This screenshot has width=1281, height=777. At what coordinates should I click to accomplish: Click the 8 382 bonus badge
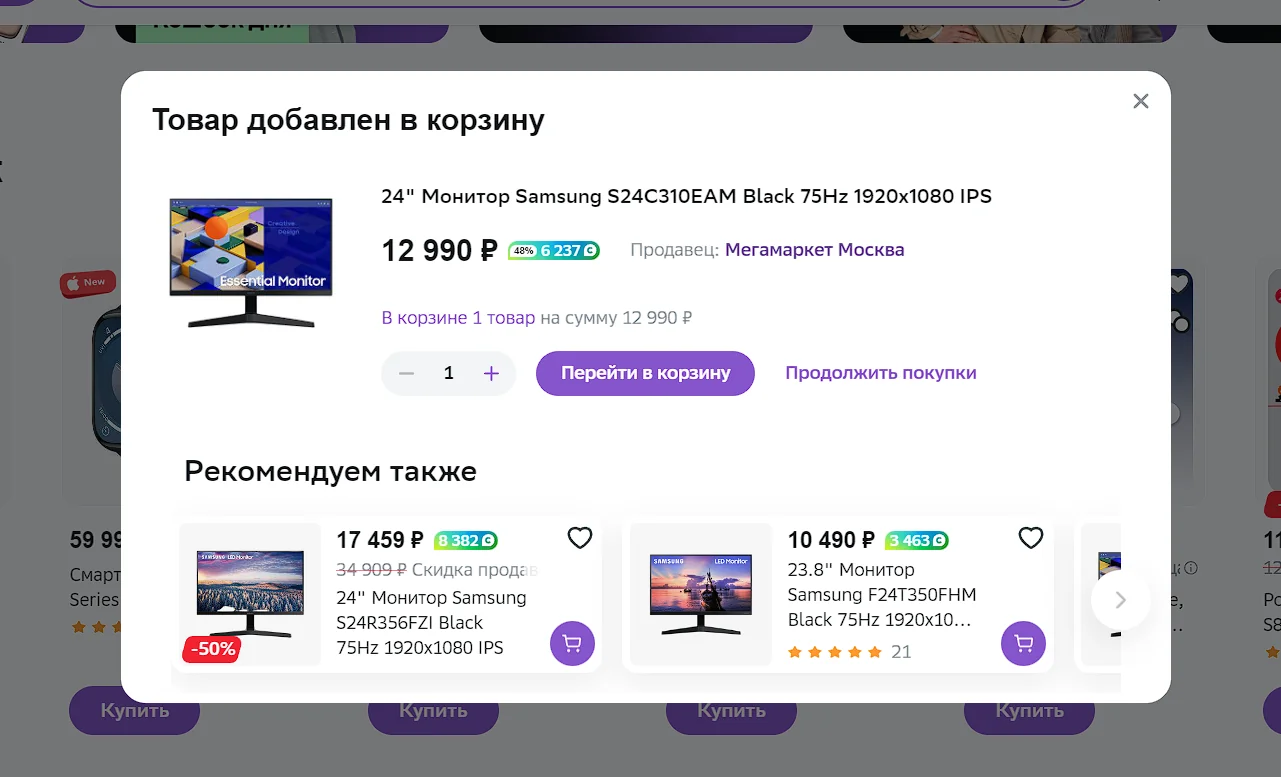(466, 541)
